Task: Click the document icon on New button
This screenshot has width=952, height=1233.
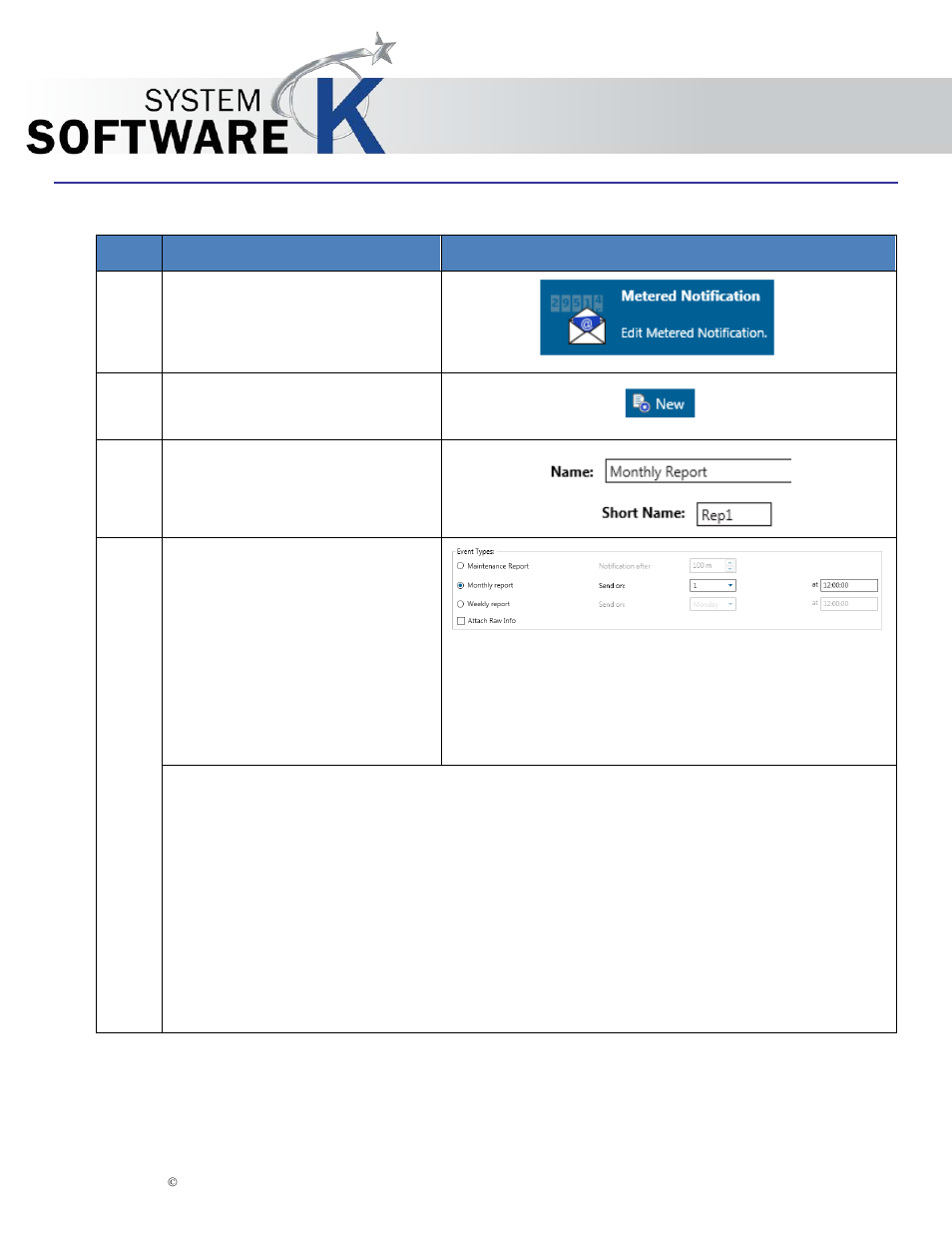Action: pos(641,403)
